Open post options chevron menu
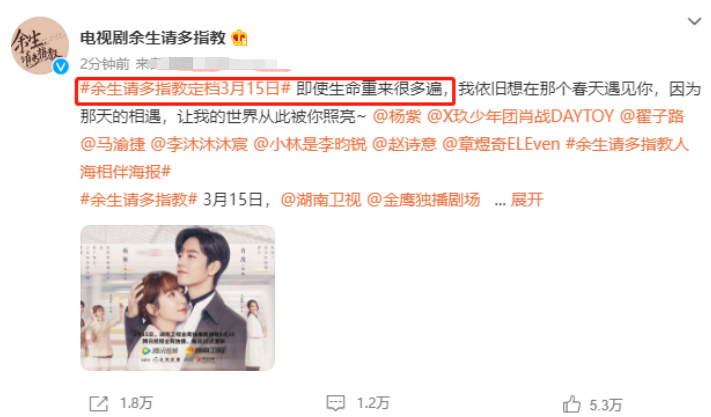This screenshot has width=711, height=417. 694,21
